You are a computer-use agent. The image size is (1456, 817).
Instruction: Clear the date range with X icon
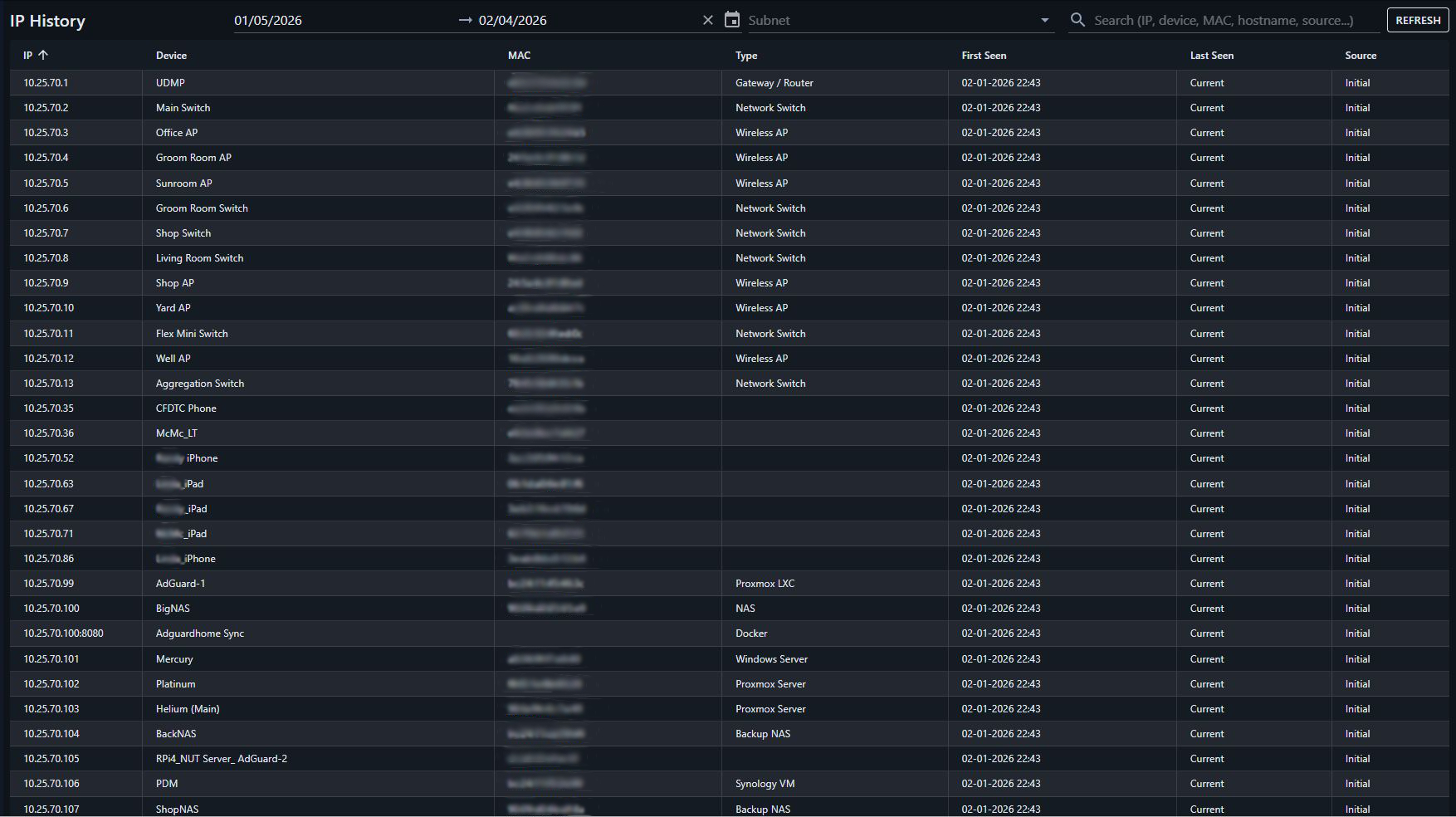click(x=707, y=20)
